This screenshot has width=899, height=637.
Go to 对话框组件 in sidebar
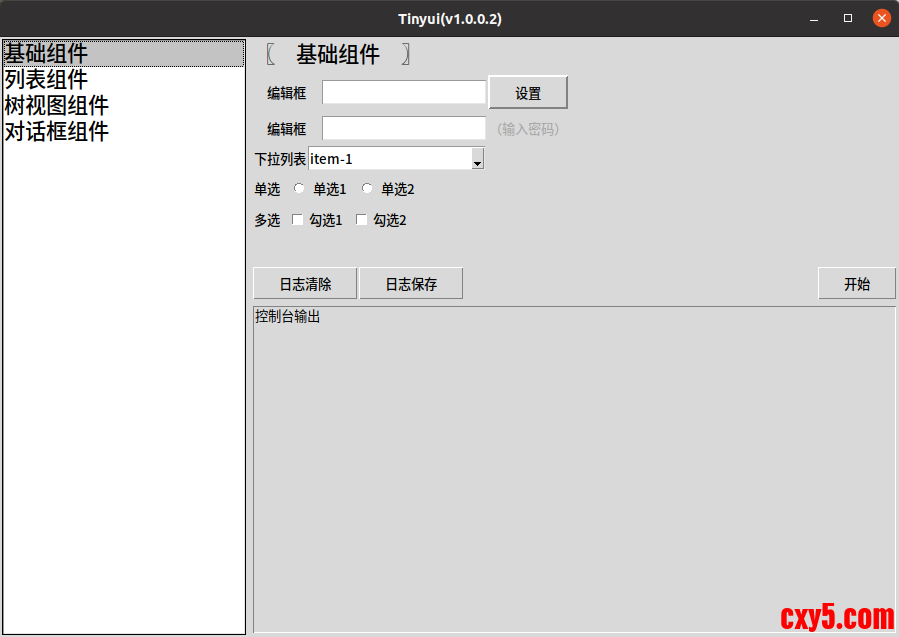tap(57, 132)
